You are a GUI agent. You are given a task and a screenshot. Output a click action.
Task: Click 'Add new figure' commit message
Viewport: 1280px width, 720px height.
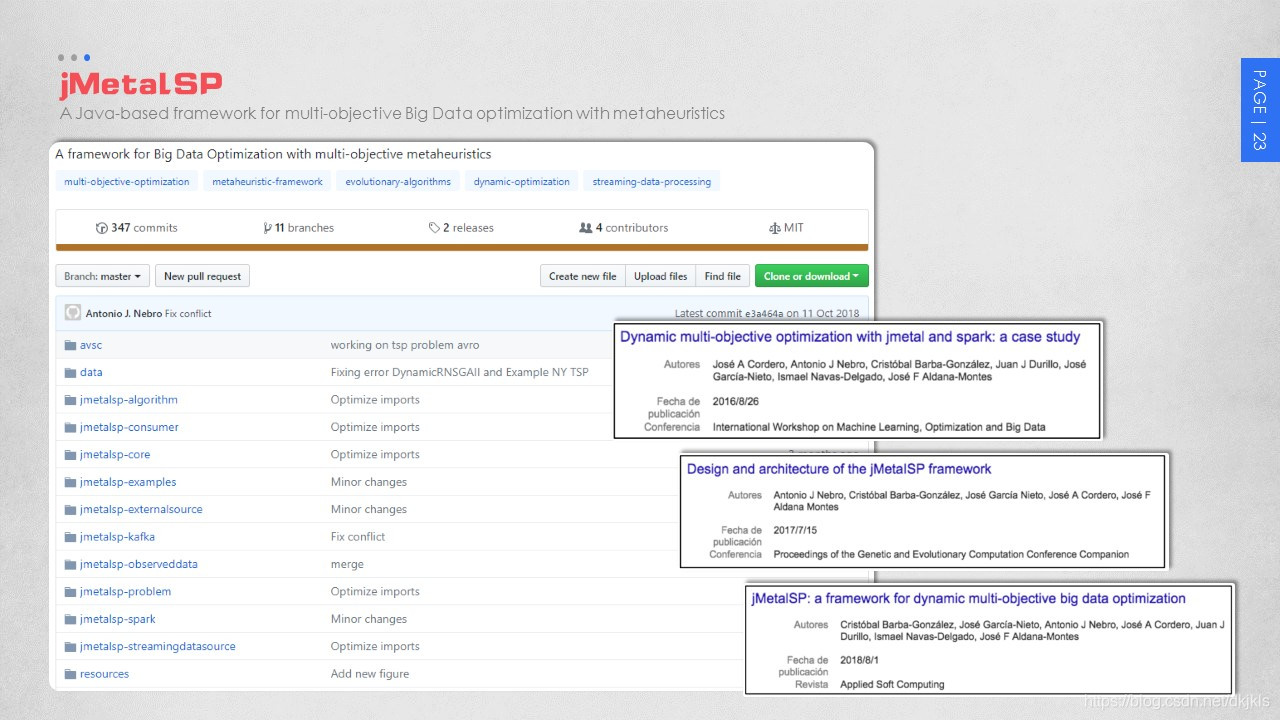coord(370,674)
